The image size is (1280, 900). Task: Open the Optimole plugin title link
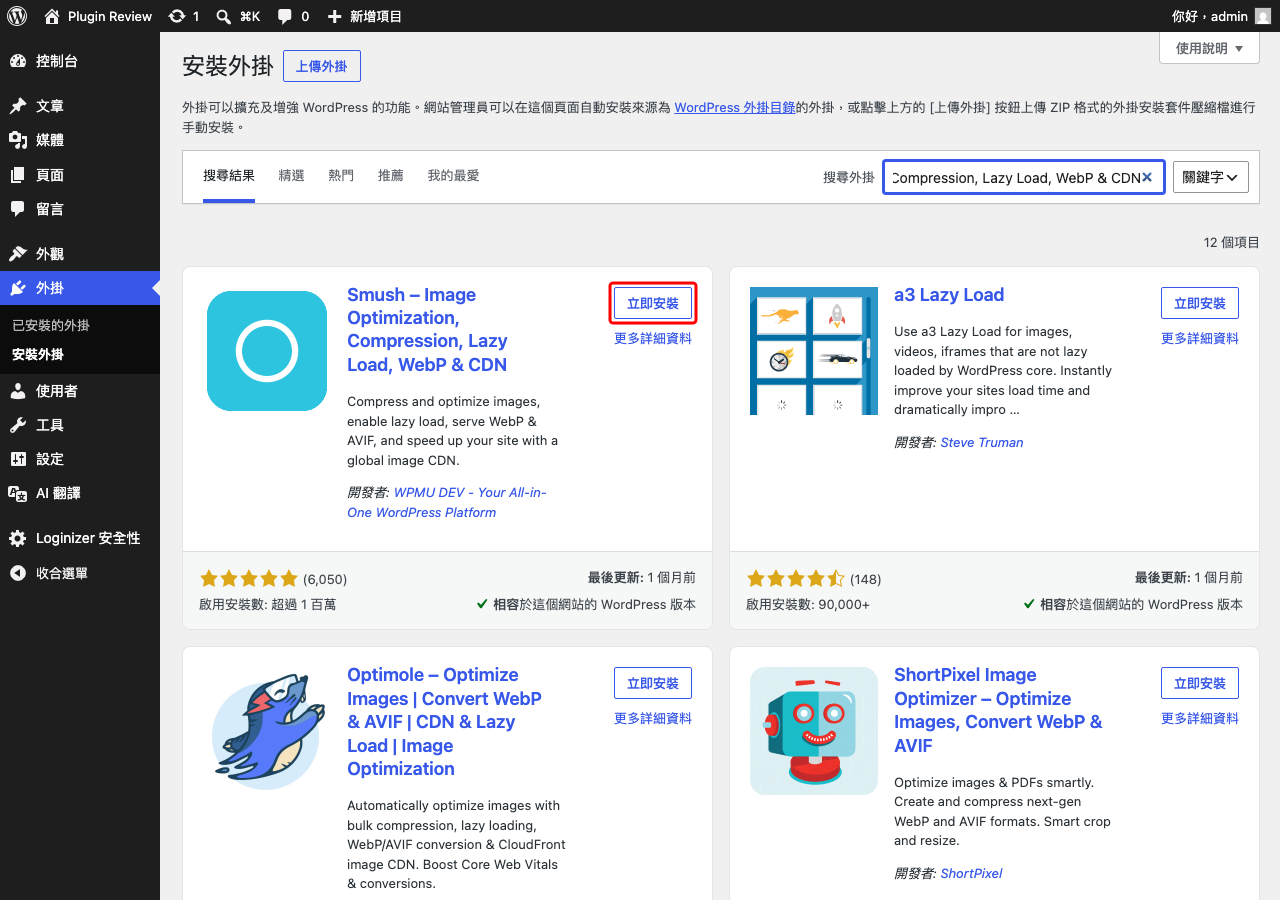tap(444, 722)
